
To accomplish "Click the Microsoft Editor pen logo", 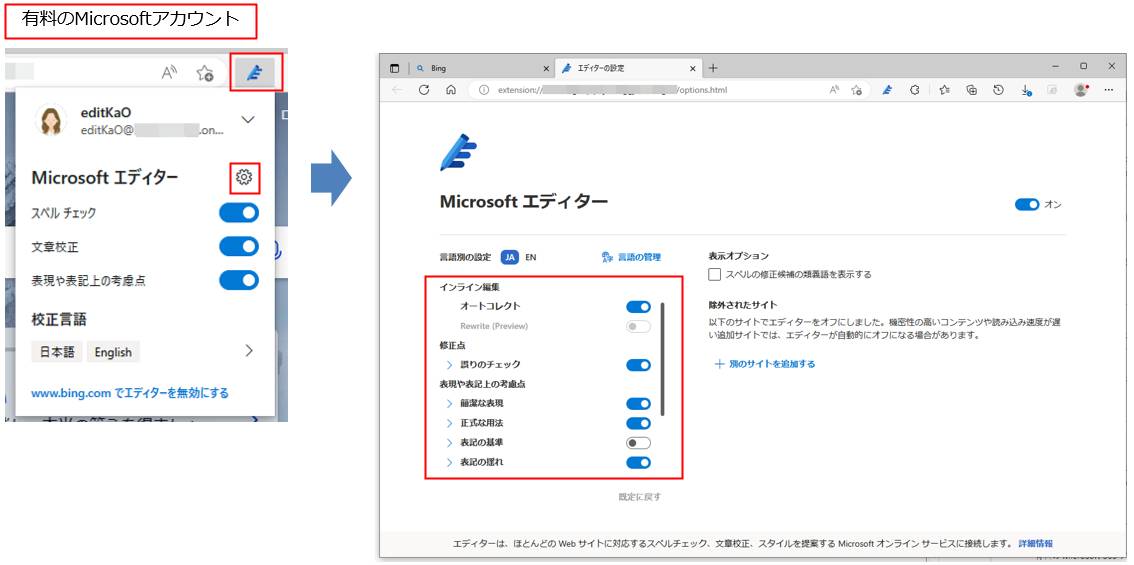I will click(459, 152).
